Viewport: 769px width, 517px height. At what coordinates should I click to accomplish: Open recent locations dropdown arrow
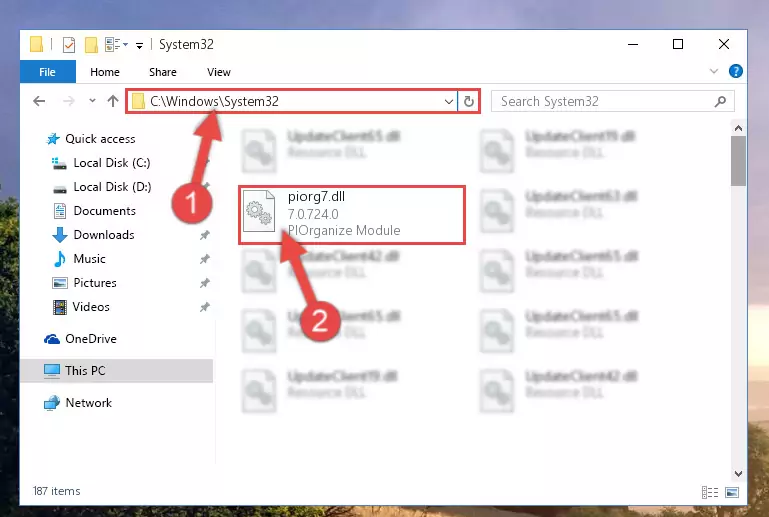tap(92, 101)
